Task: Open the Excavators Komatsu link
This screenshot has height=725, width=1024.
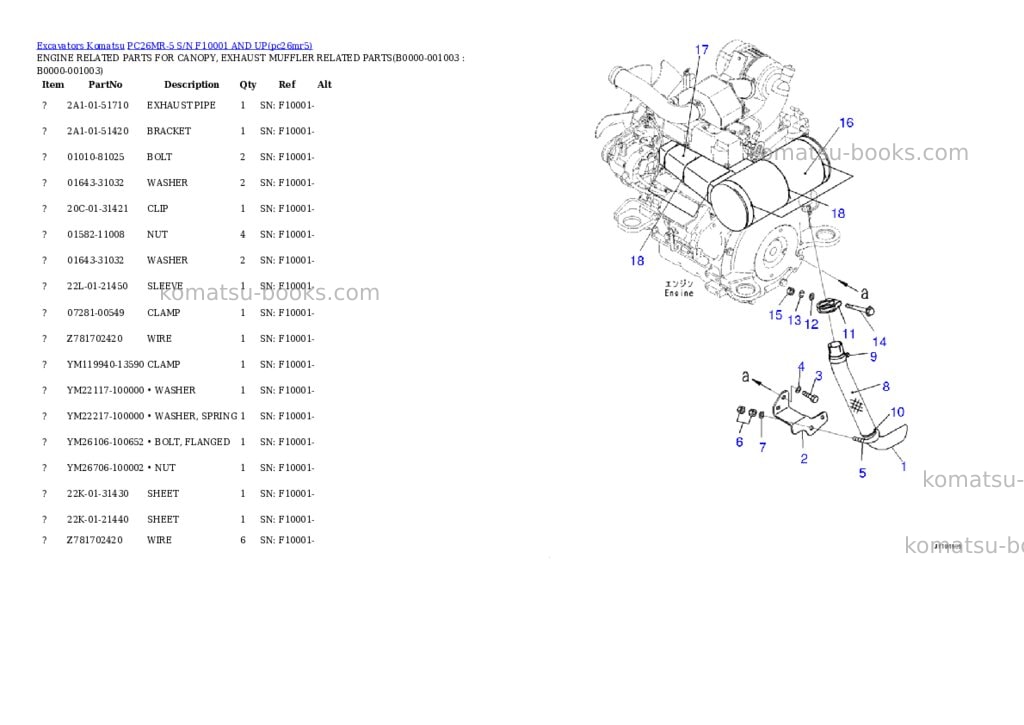Action: pyautogui.click(x=80, y=46)
